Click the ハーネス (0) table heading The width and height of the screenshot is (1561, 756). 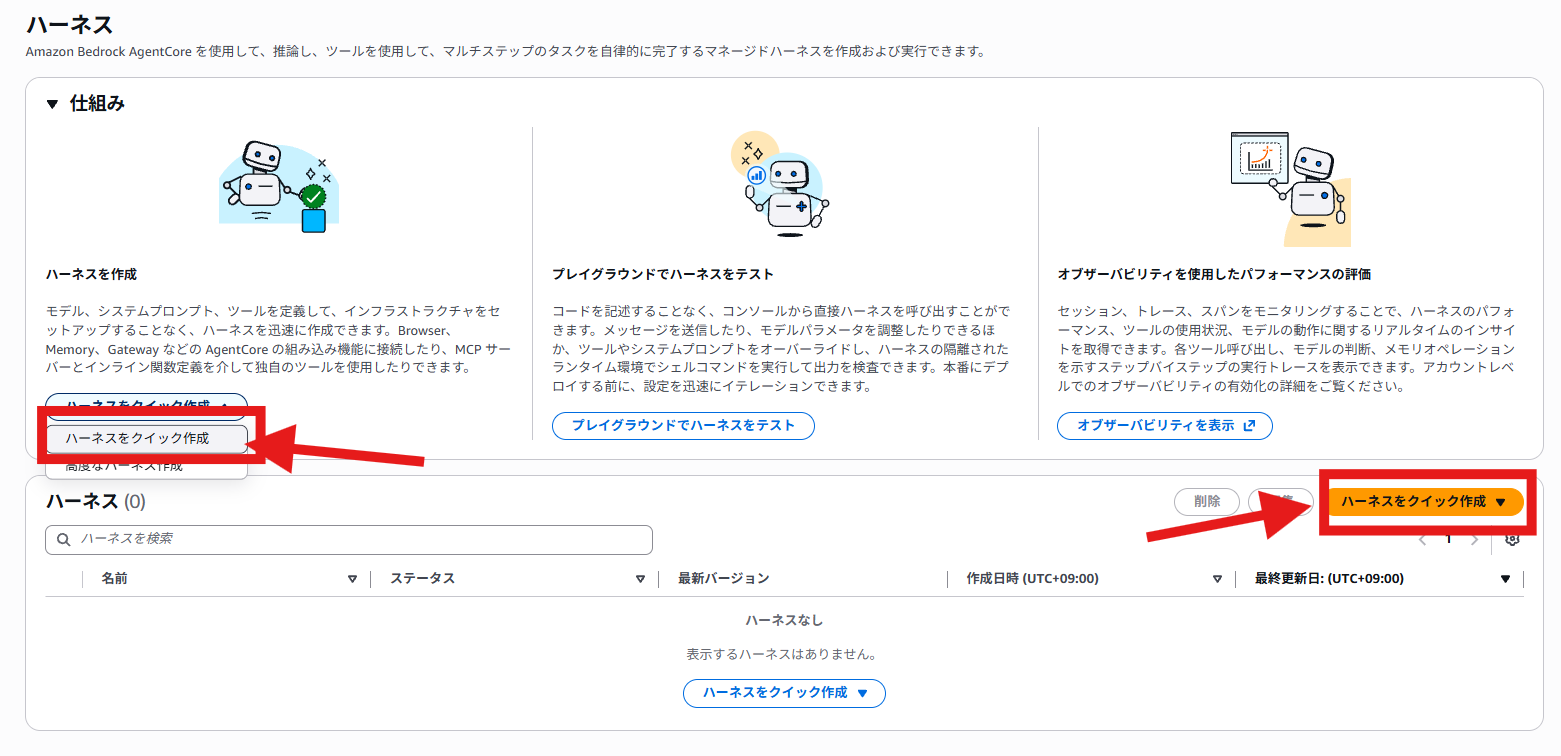pyautogui.click(x=96, y=502)
